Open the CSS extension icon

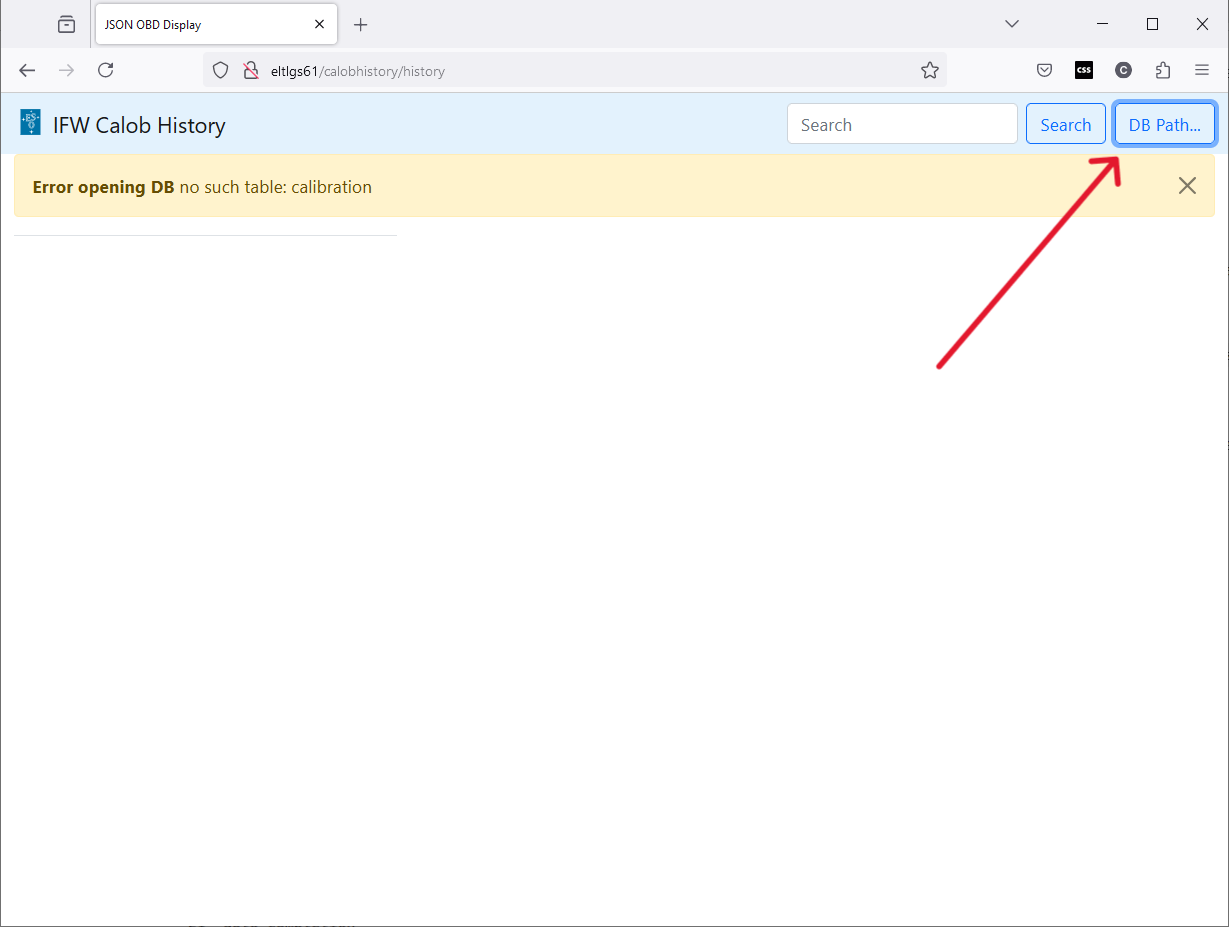(1084, 70)
